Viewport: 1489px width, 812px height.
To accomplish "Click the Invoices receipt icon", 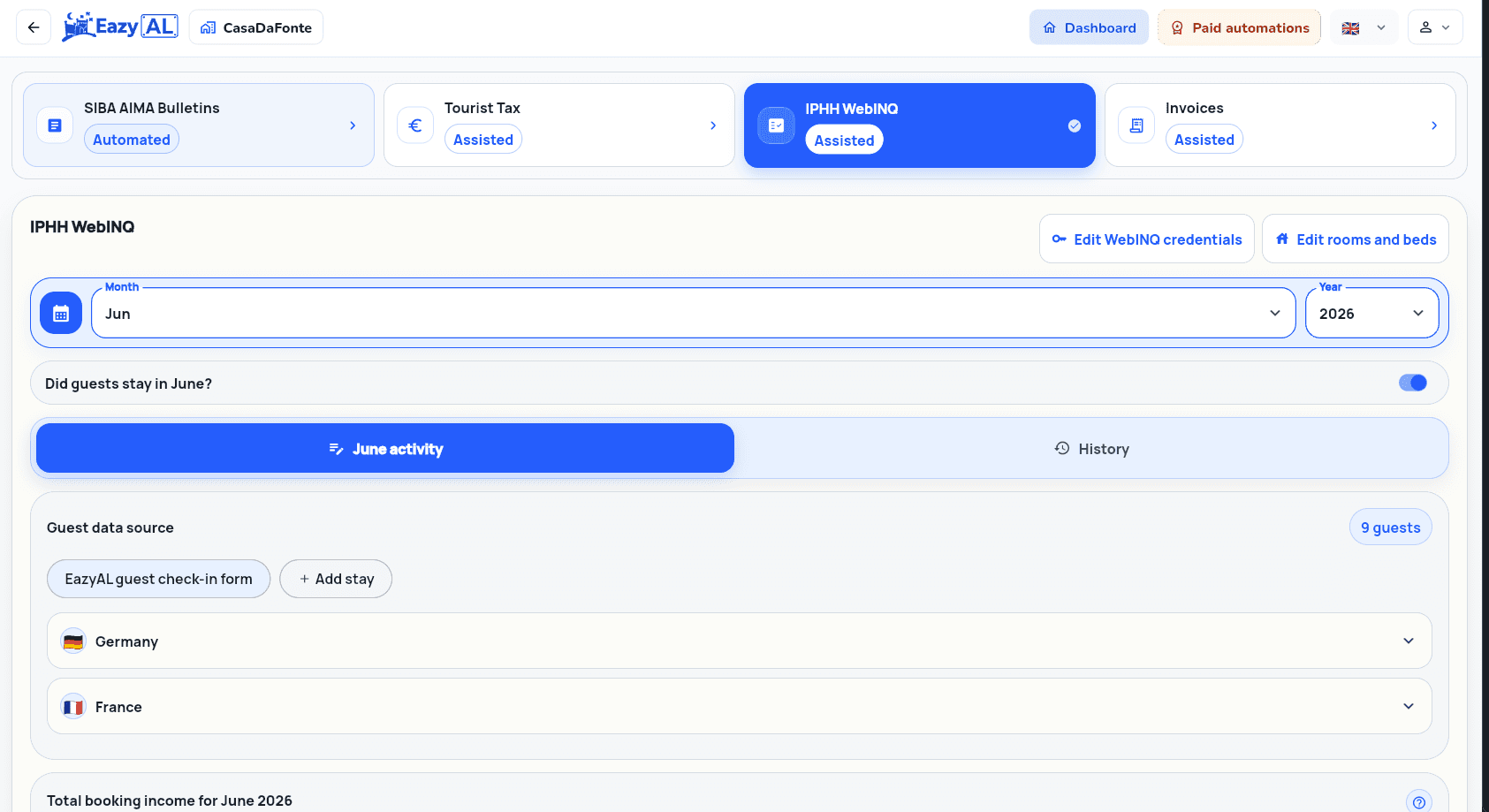I will (x=1136, y=125).
